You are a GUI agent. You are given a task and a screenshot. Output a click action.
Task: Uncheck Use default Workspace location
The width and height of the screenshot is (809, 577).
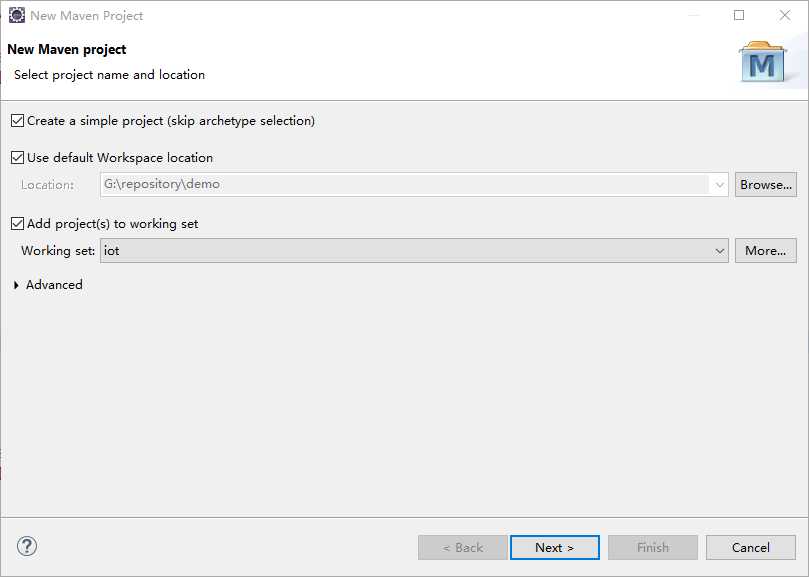[18, 157]
